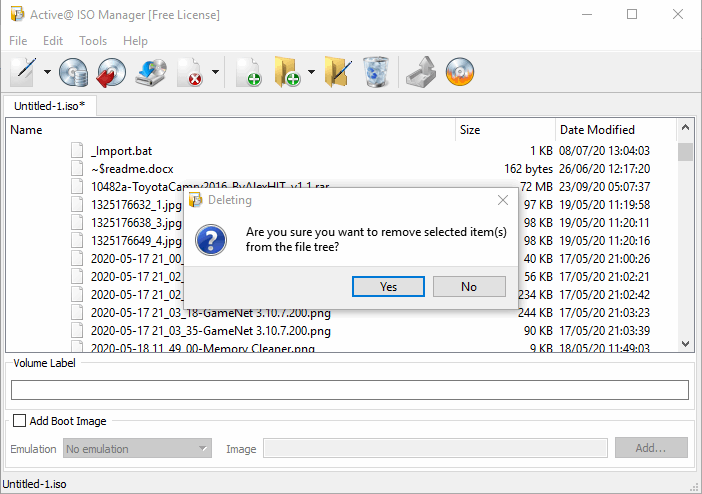The height and width of the screenshot is (494, 702).
Task: Click file icon beside 1325176632_1.jpg
Action: click(x=77, y=204)
